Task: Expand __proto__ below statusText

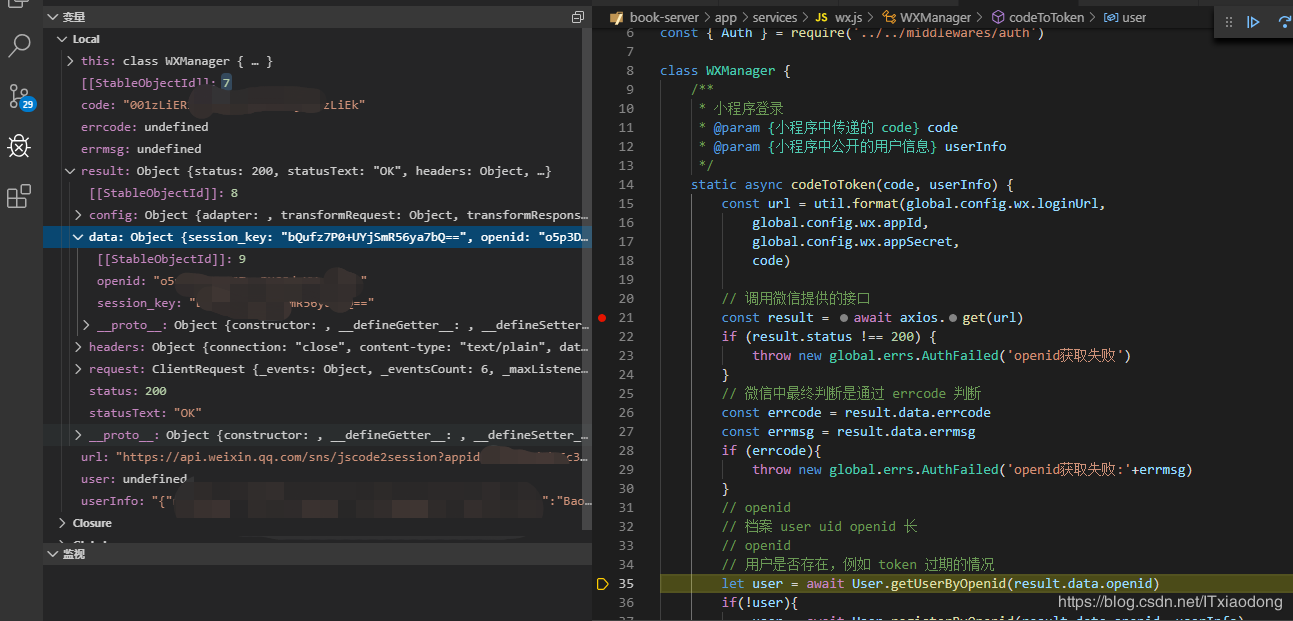Action: point(79,435)
